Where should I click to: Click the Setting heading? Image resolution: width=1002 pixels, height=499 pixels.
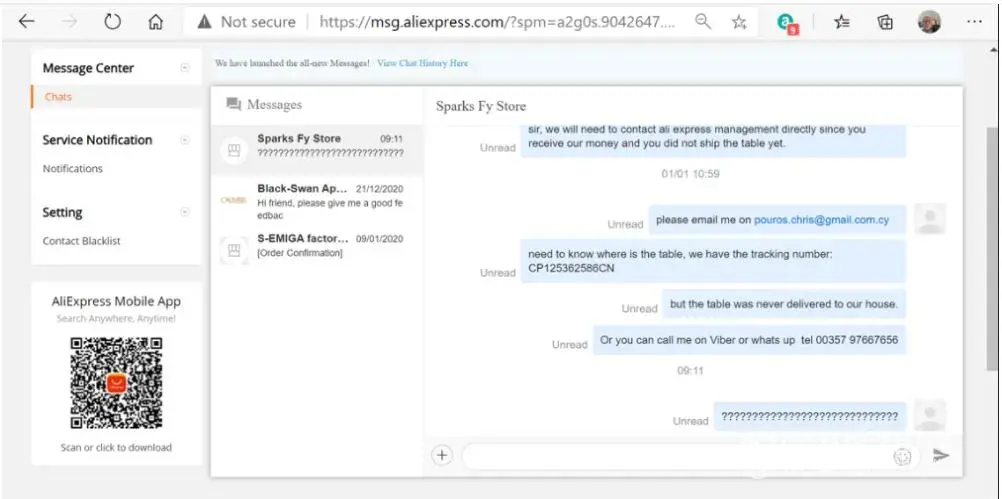click(x=62, y=212)
